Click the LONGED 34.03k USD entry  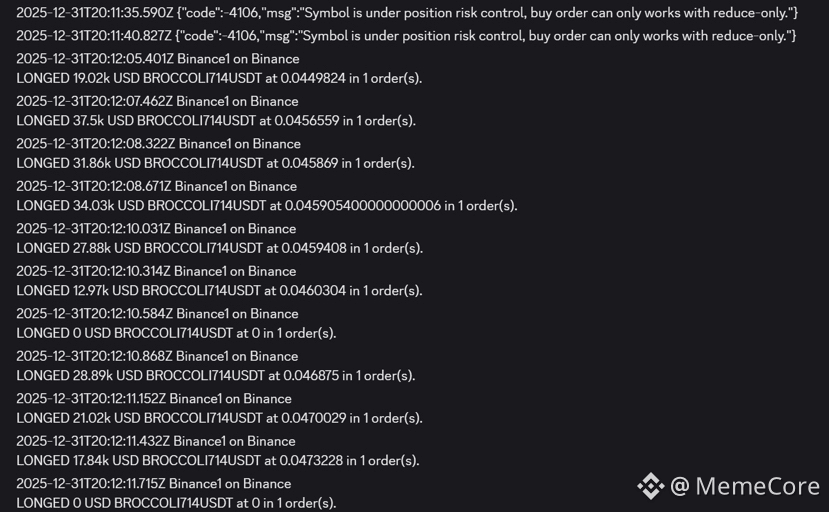point(266,205)
